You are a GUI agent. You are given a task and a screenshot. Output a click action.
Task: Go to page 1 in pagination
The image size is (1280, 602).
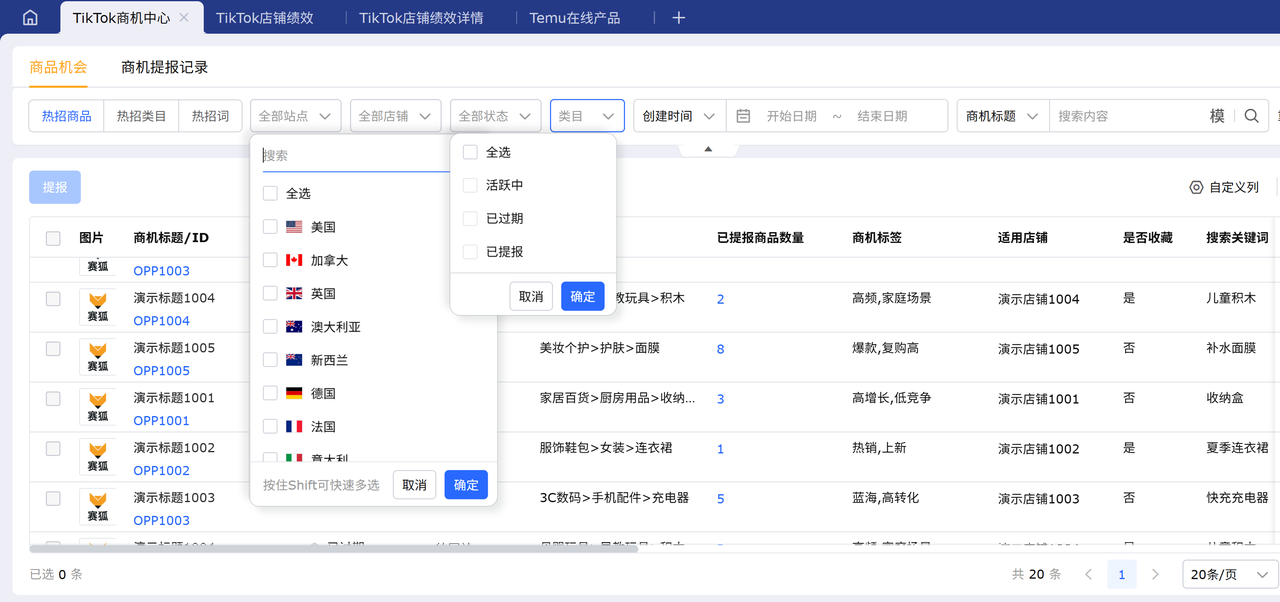pyautogui.click(x=1122, y=575)
